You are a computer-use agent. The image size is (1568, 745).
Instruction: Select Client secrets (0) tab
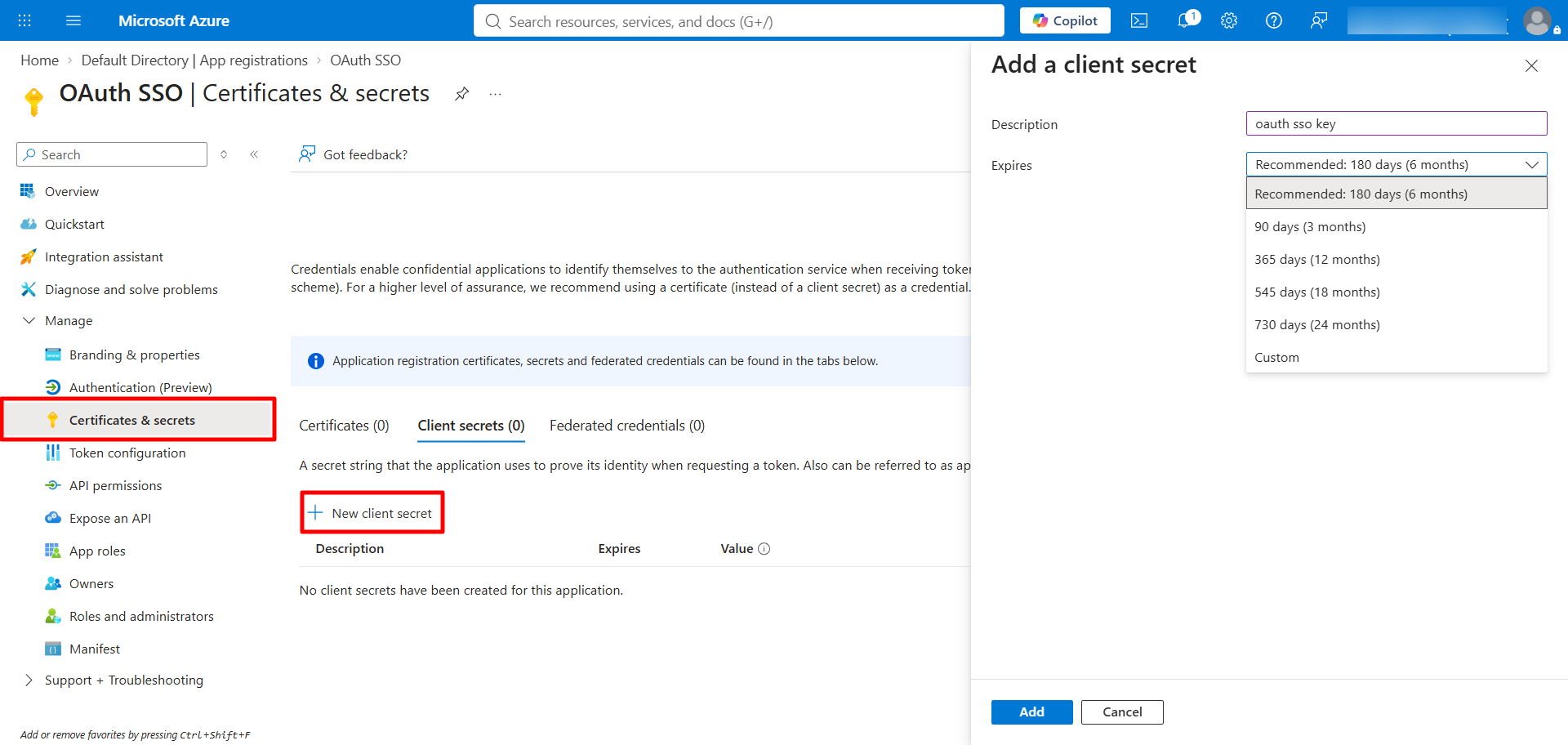[x=471, y=426]
